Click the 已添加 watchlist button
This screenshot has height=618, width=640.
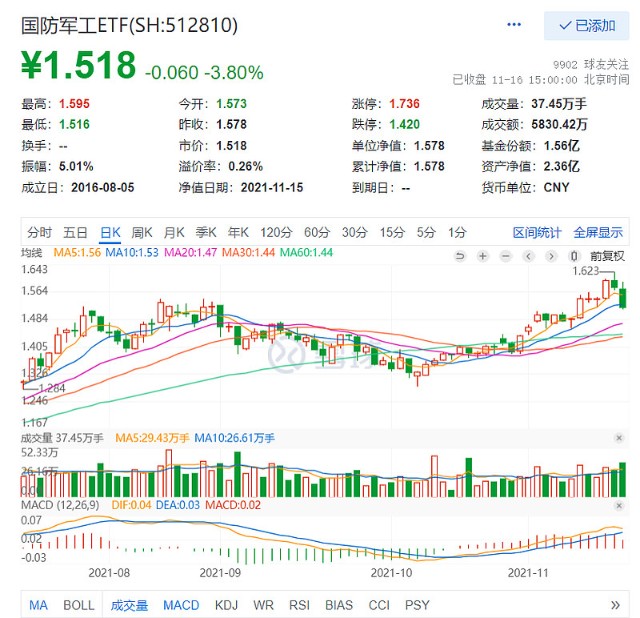tap(587, 25)
